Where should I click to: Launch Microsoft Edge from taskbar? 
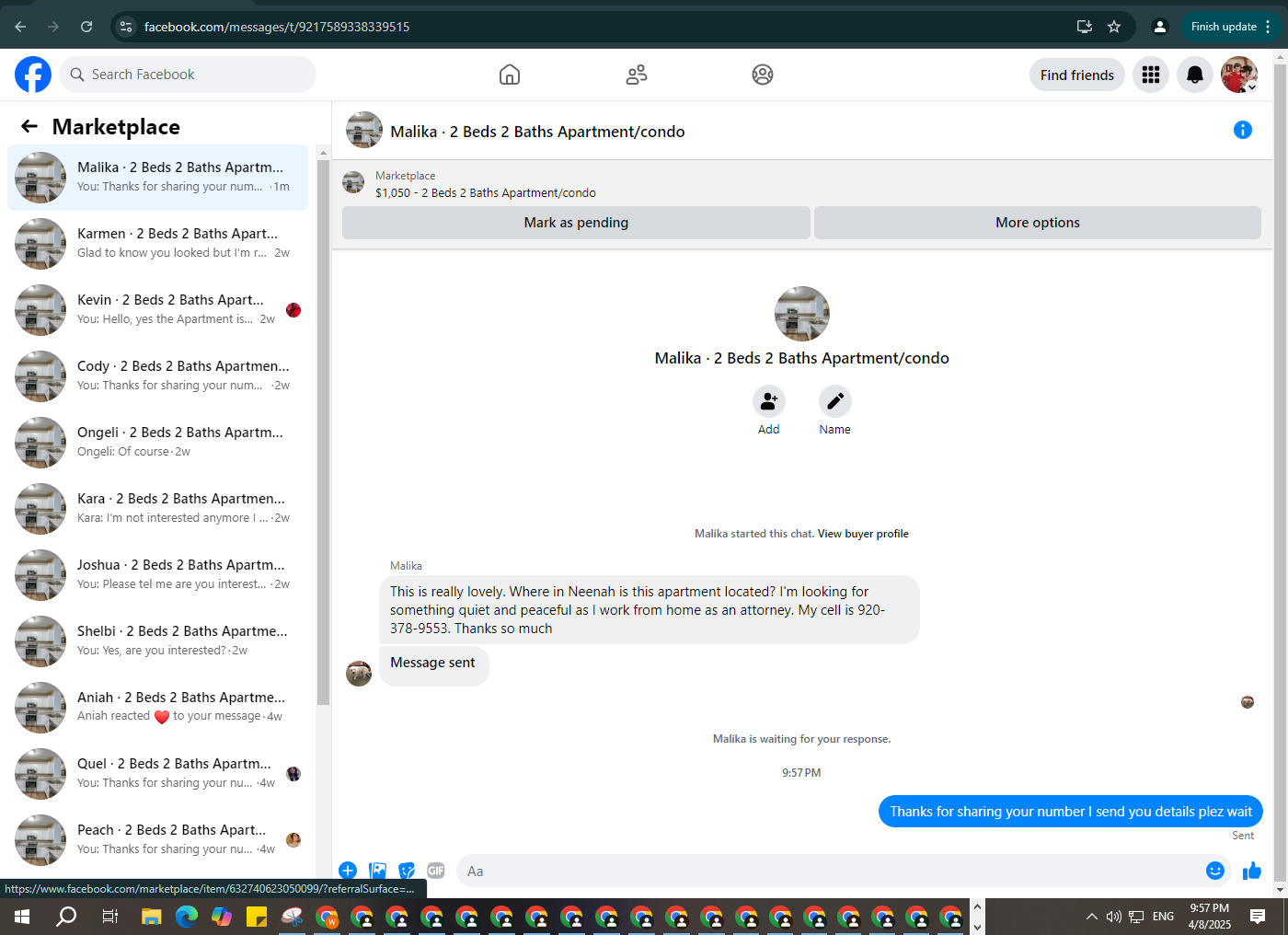point(187,917)
